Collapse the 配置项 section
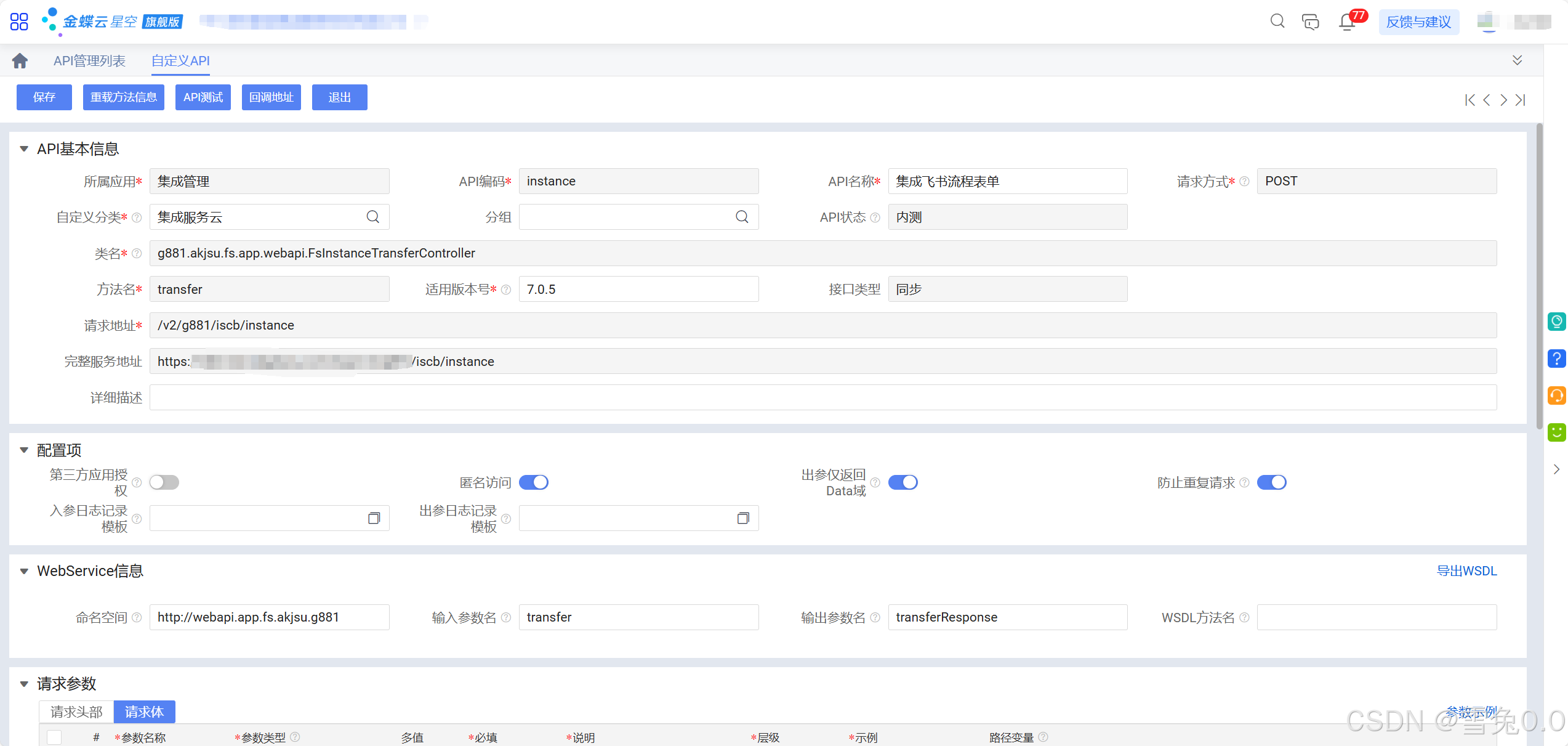The height and width of the screenshot is (746, 1568). point(24,450)
